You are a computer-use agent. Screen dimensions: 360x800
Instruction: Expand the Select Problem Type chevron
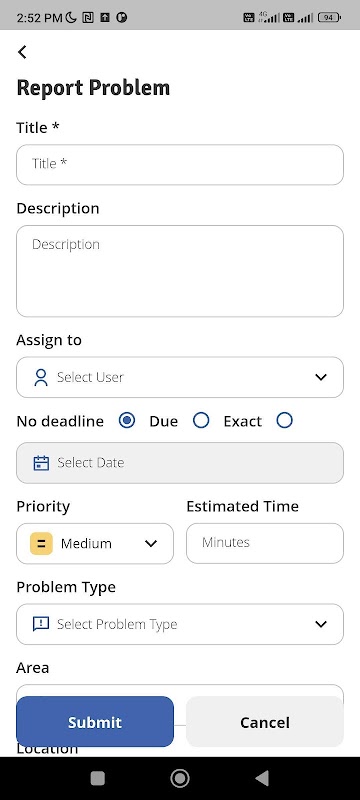321,624
